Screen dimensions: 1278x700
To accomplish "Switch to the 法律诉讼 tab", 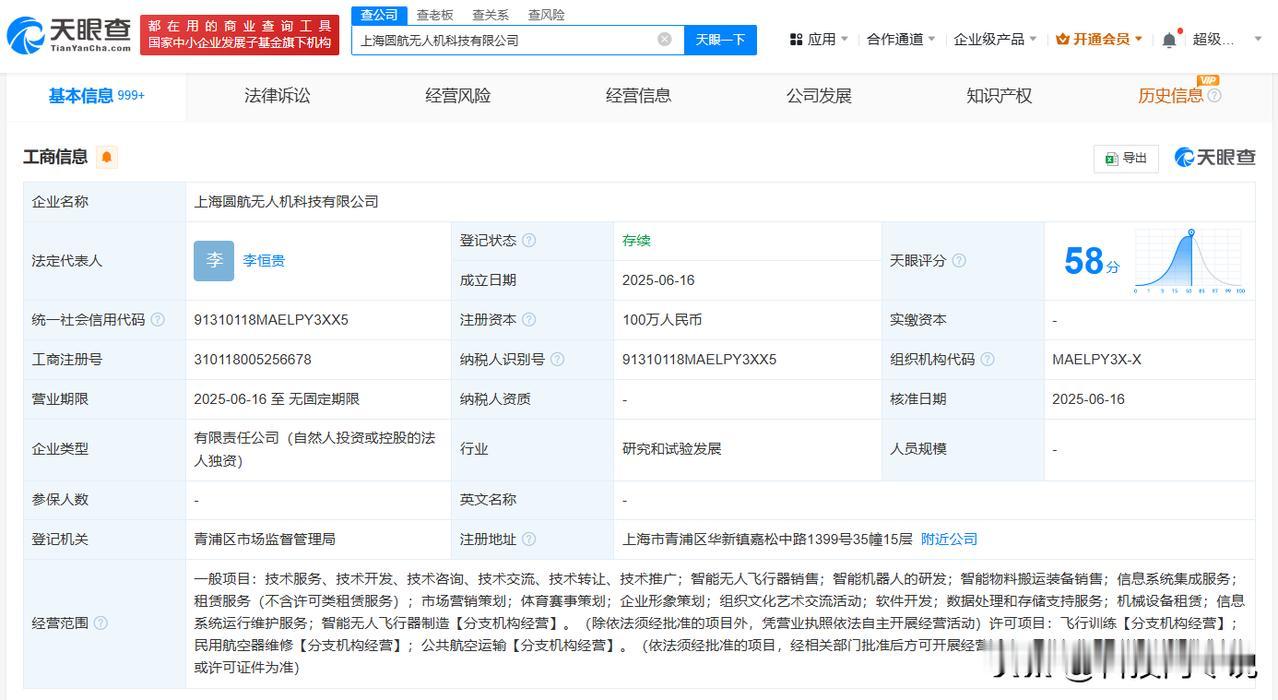I will pos(277,96).
